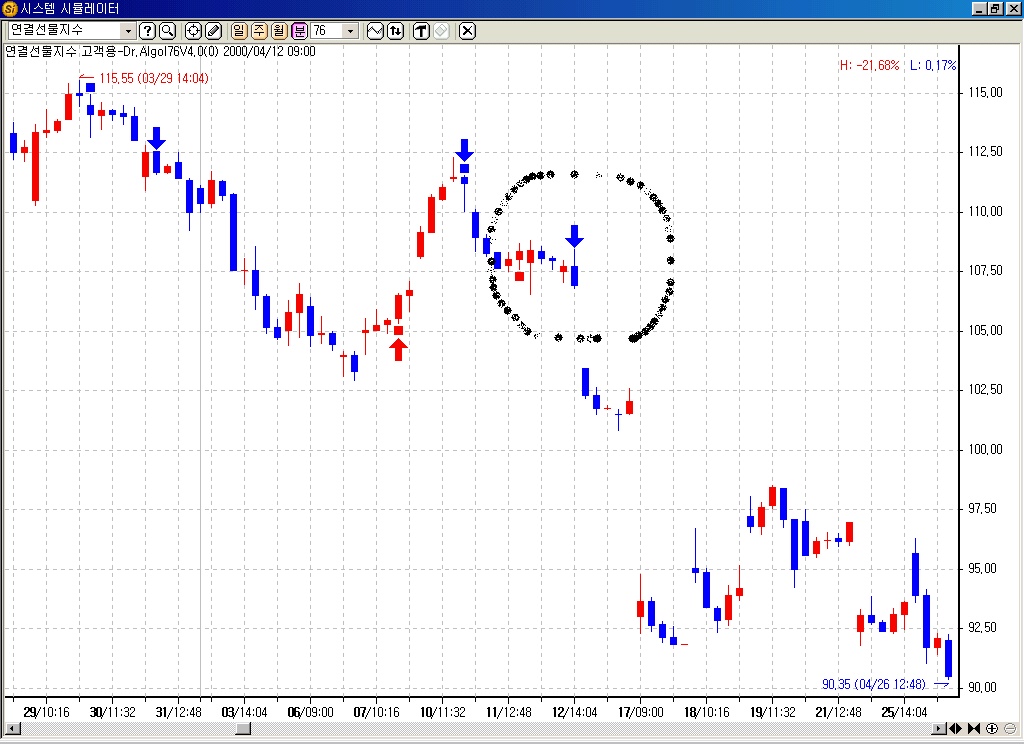
Task: Switch to monthly period (월)
Action: (279, 31)
